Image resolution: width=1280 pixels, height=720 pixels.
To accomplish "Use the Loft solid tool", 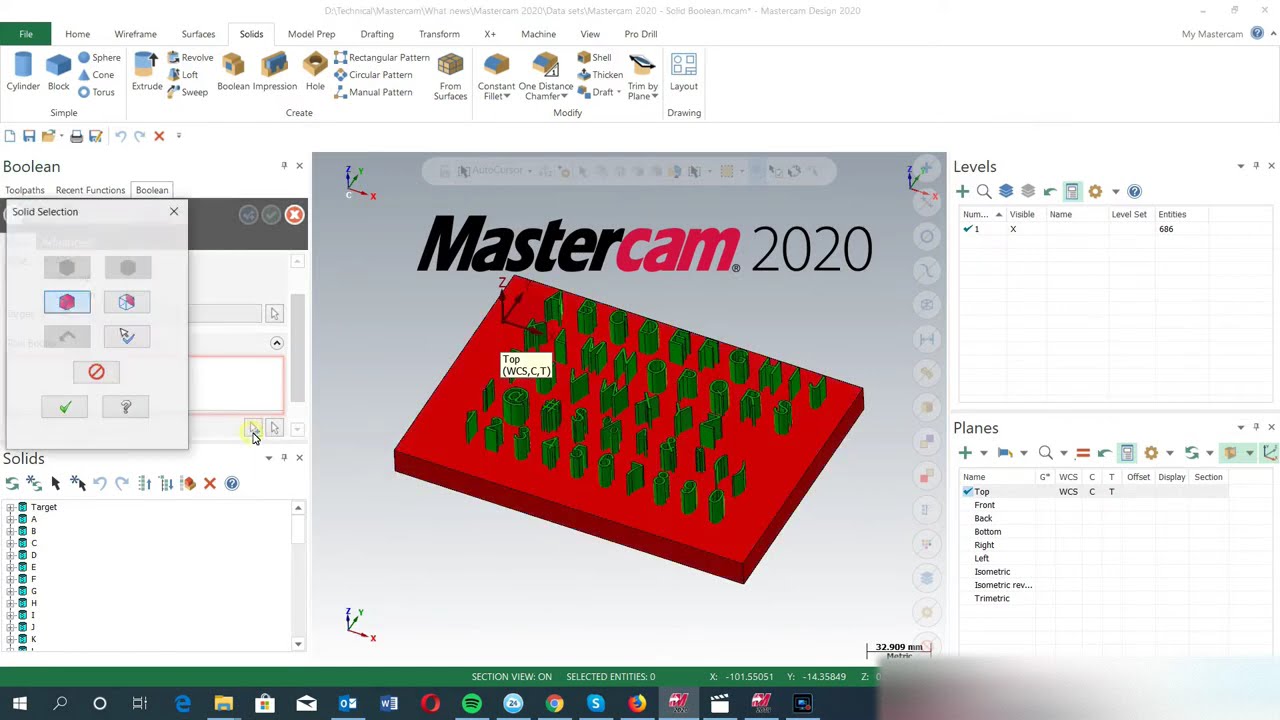I will coord(182,75).
